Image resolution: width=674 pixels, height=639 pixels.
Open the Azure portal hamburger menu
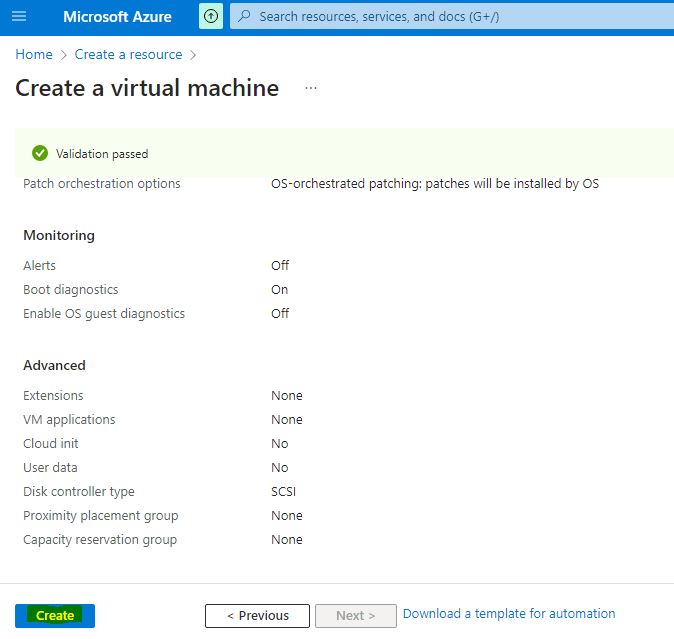pyautogui.click(x=19, y=17)
